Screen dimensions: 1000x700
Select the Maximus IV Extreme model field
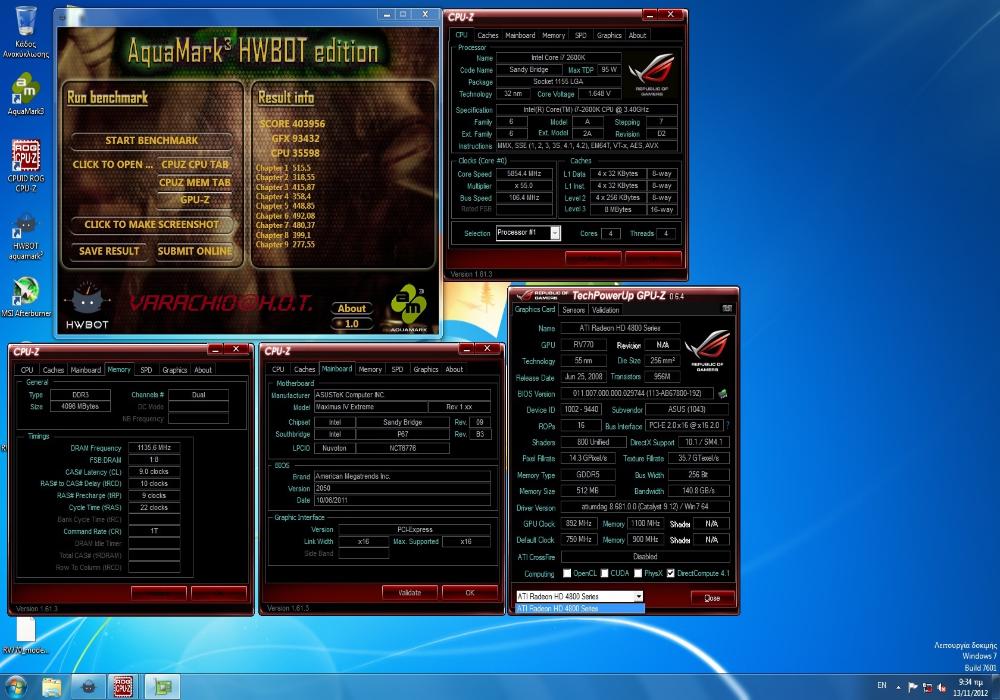(x=370, y=407)
